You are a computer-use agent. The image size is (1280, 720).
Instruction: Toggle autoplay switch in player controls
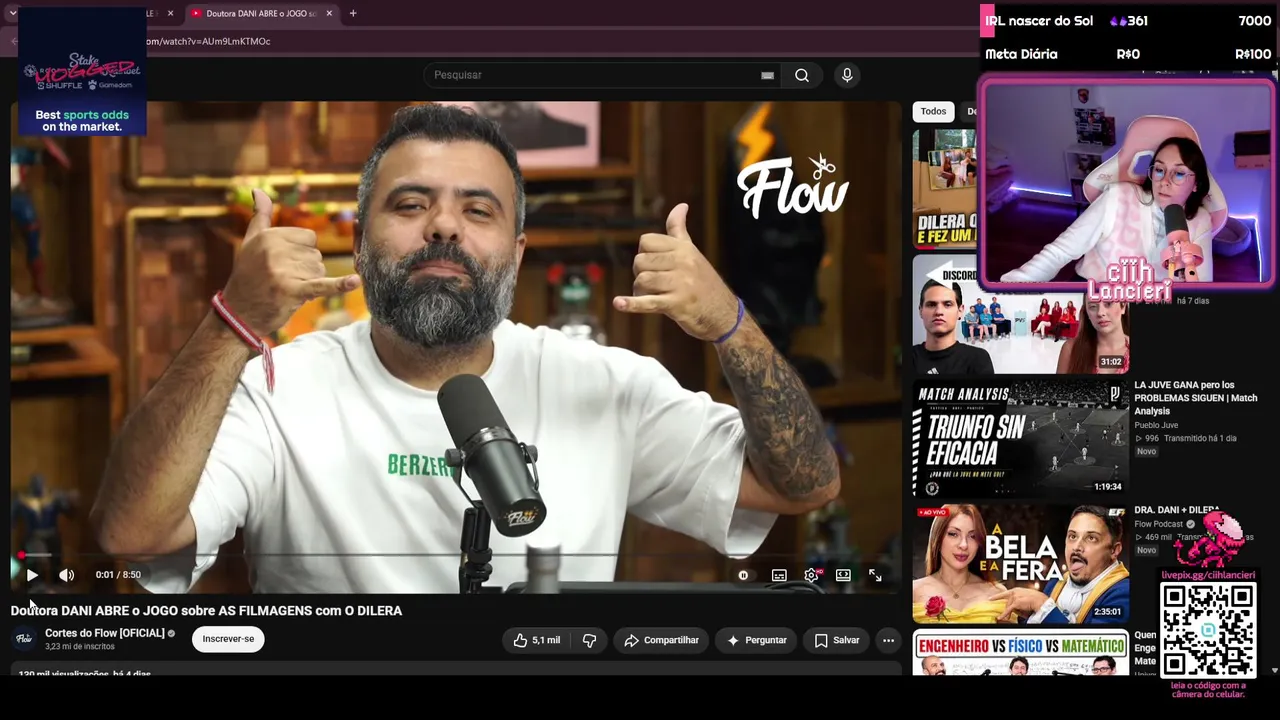[x=743, y=575]
